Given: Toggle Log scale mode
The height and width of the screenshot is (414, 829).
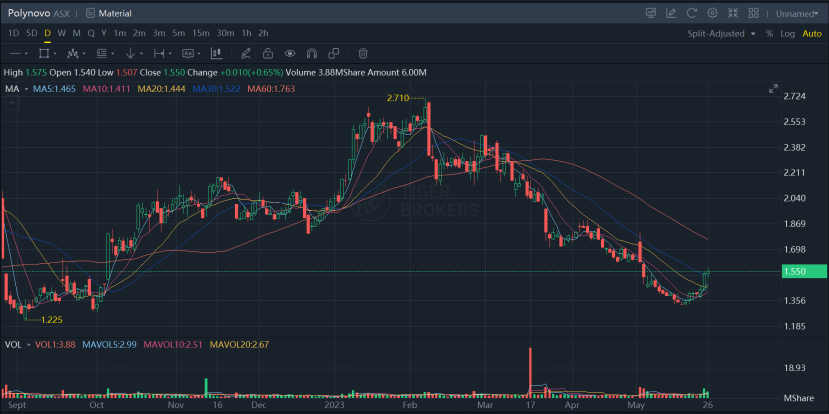Looking at the screenshot, I should (787, 33).
